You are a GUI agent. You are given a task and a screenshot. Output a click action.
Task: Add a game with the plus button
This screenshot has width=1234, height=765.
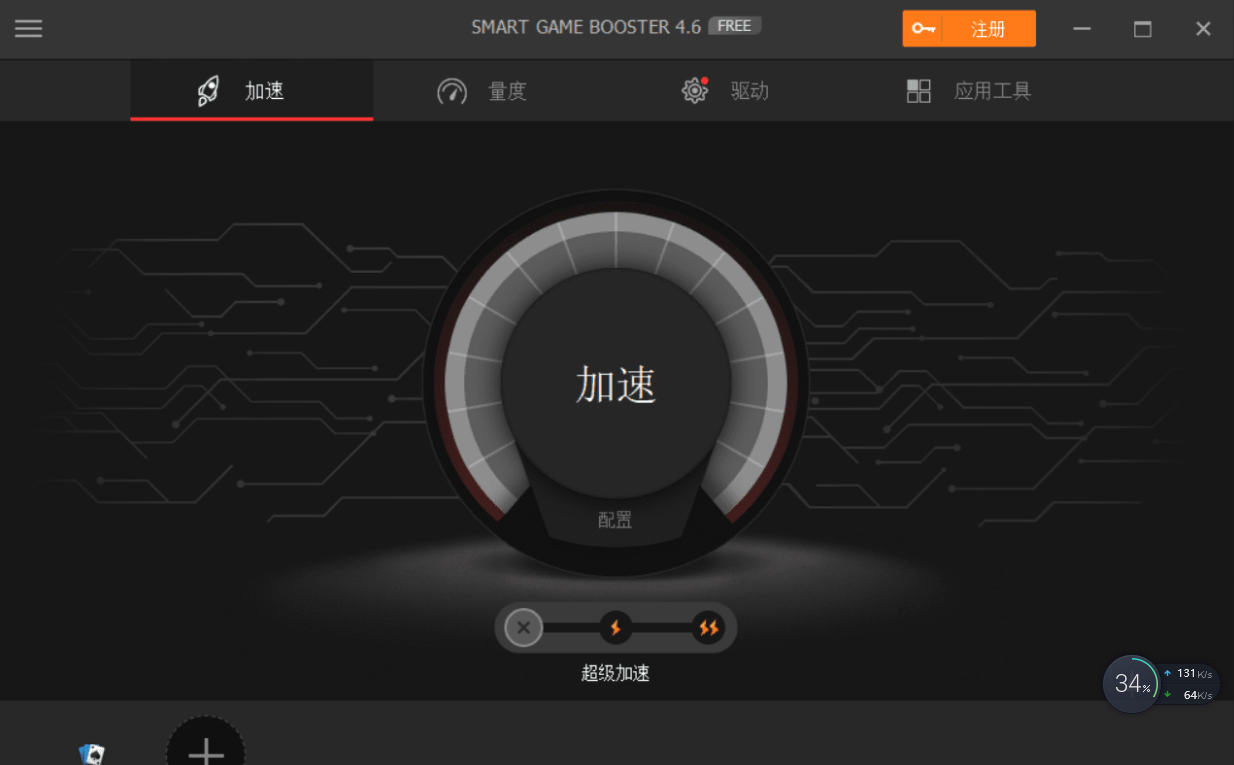click(205, 750)
